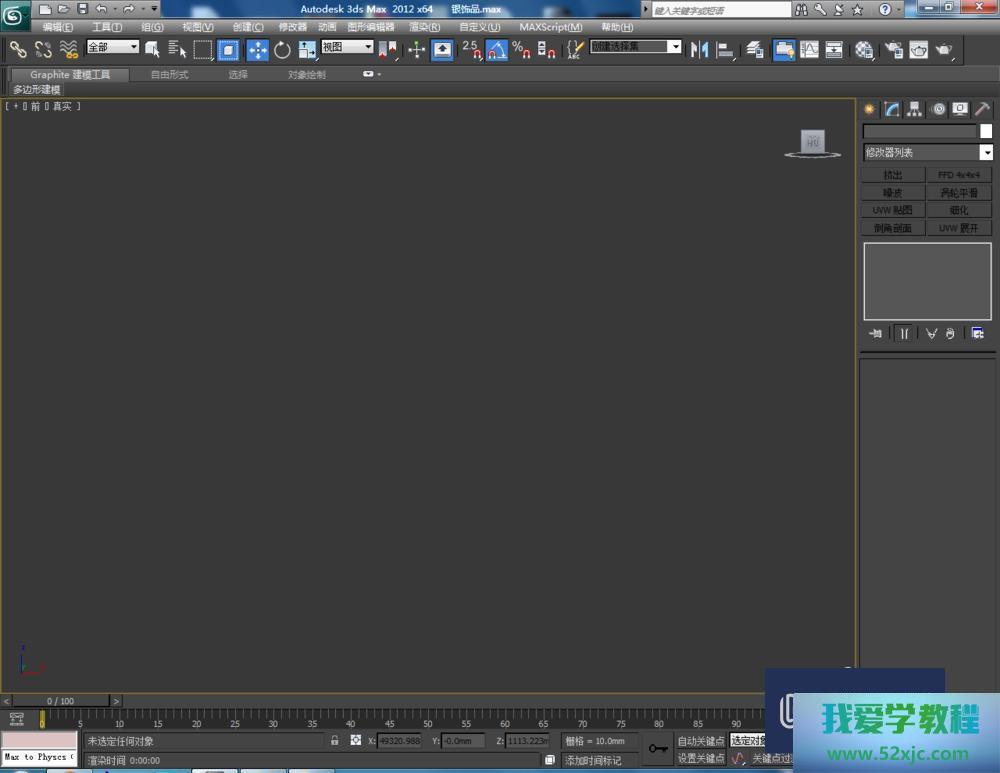1000x773 pixels.
Task: Toggle pin stack under modifier stack
Action: pyautogui.click(x=876, y=333)
